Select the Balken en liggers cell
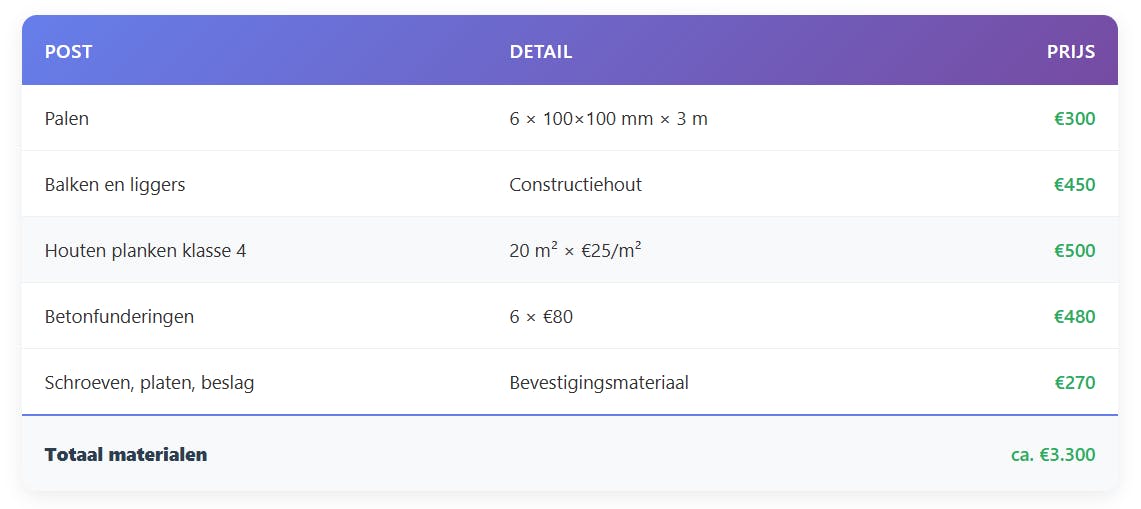The height and width of the screenshot is (509, 1141). [115, 185]
